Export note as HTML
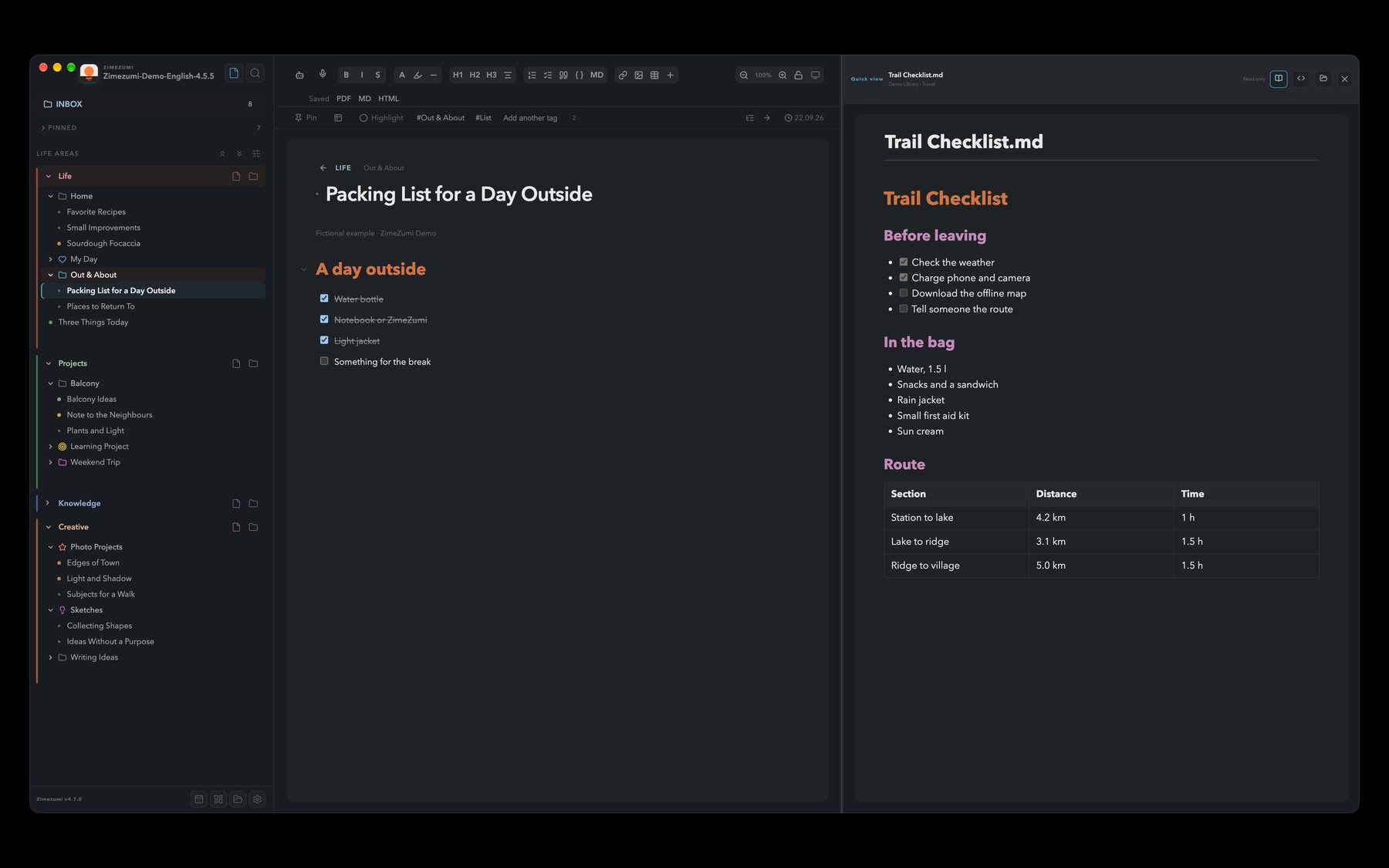Viewport: 1389px width, 868px height. [x=388, y=99]
